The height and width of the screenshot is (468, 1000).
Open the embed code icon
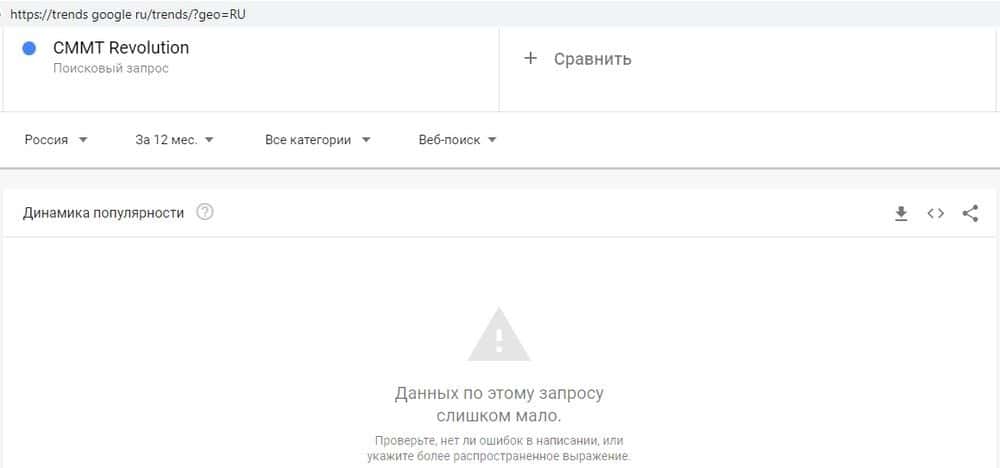[x=936, y=214]
